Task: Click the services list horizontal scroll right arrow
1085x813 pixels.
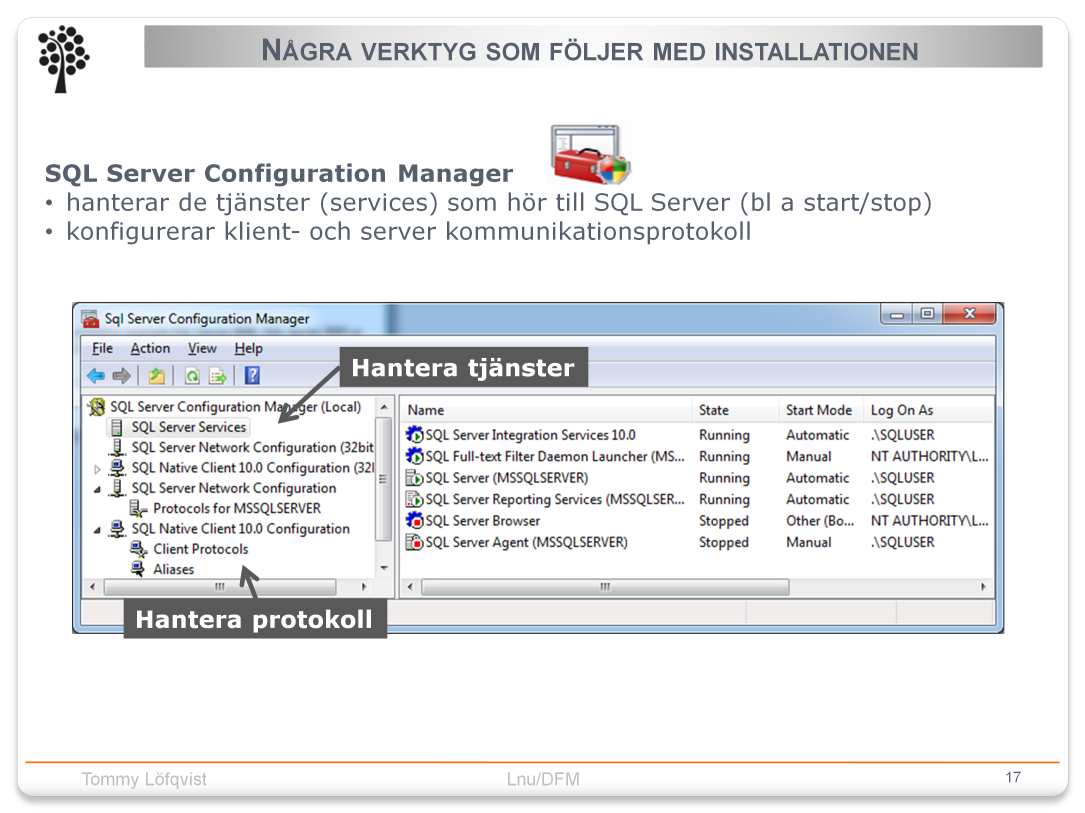Action: tap(983, 587)
